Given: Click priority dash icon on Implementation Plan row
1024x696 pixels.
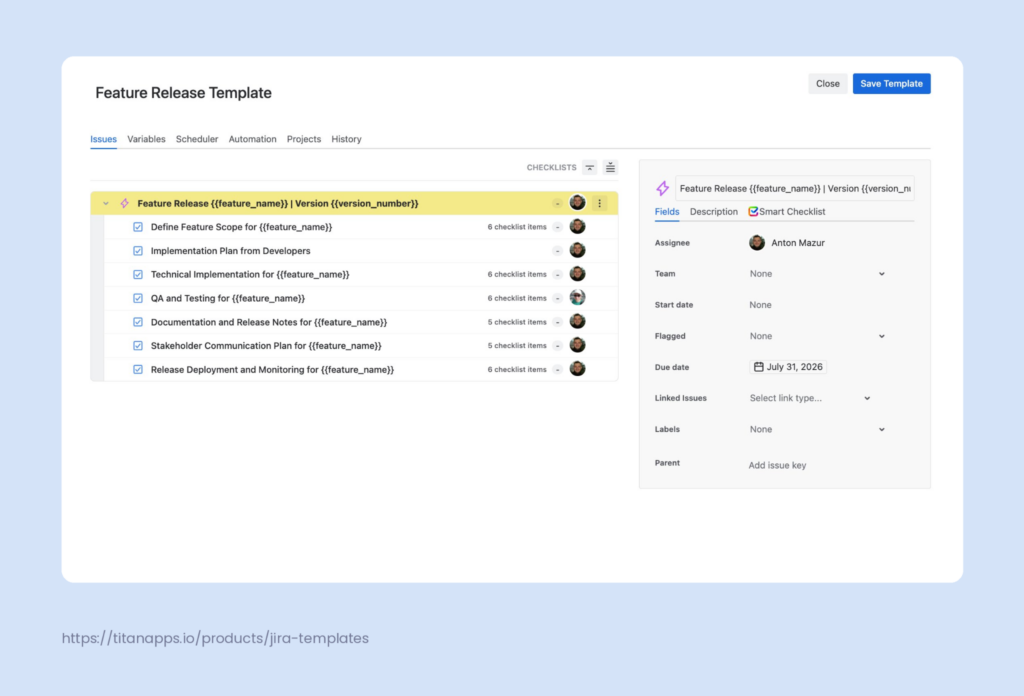Looking at the screenshot, I should pos(558,251).
